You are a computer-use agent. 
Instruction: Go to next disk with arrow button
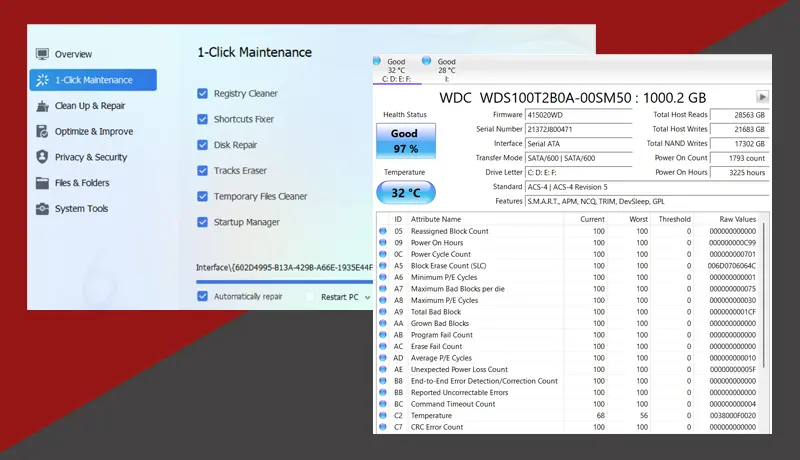tap(762, 97)
